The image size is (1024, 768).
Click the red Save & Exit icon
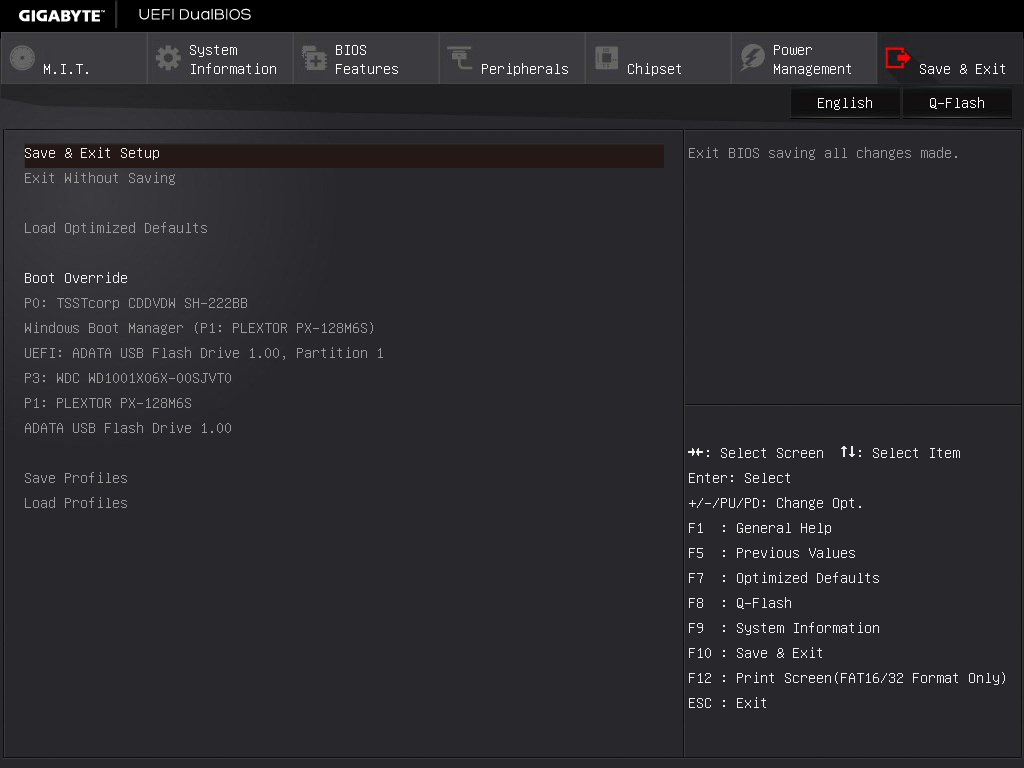pos(897,58)
